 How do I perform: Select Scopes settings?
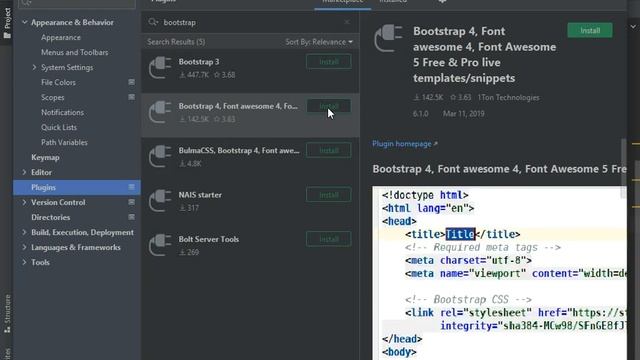click(x=53, y=97)
